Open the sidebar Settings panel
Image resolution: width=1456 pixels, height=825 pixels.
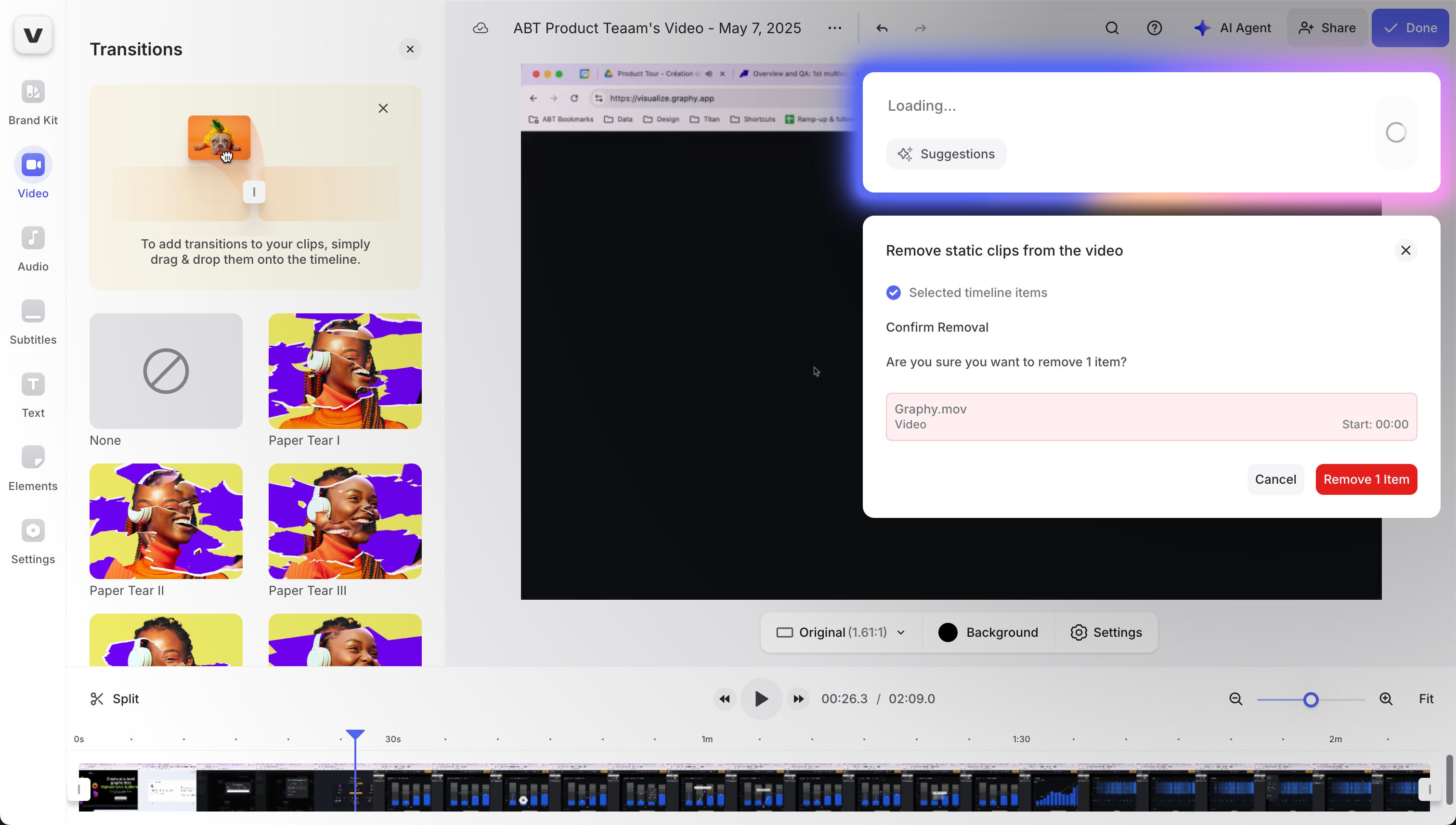click(x=33, y=541)
